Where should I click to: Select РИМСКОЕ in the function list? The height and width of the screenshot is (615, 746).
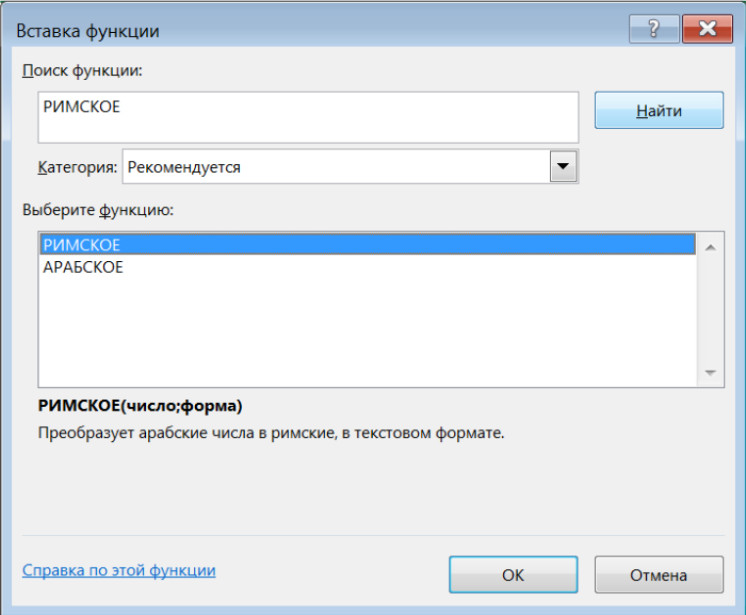(367, 244)
